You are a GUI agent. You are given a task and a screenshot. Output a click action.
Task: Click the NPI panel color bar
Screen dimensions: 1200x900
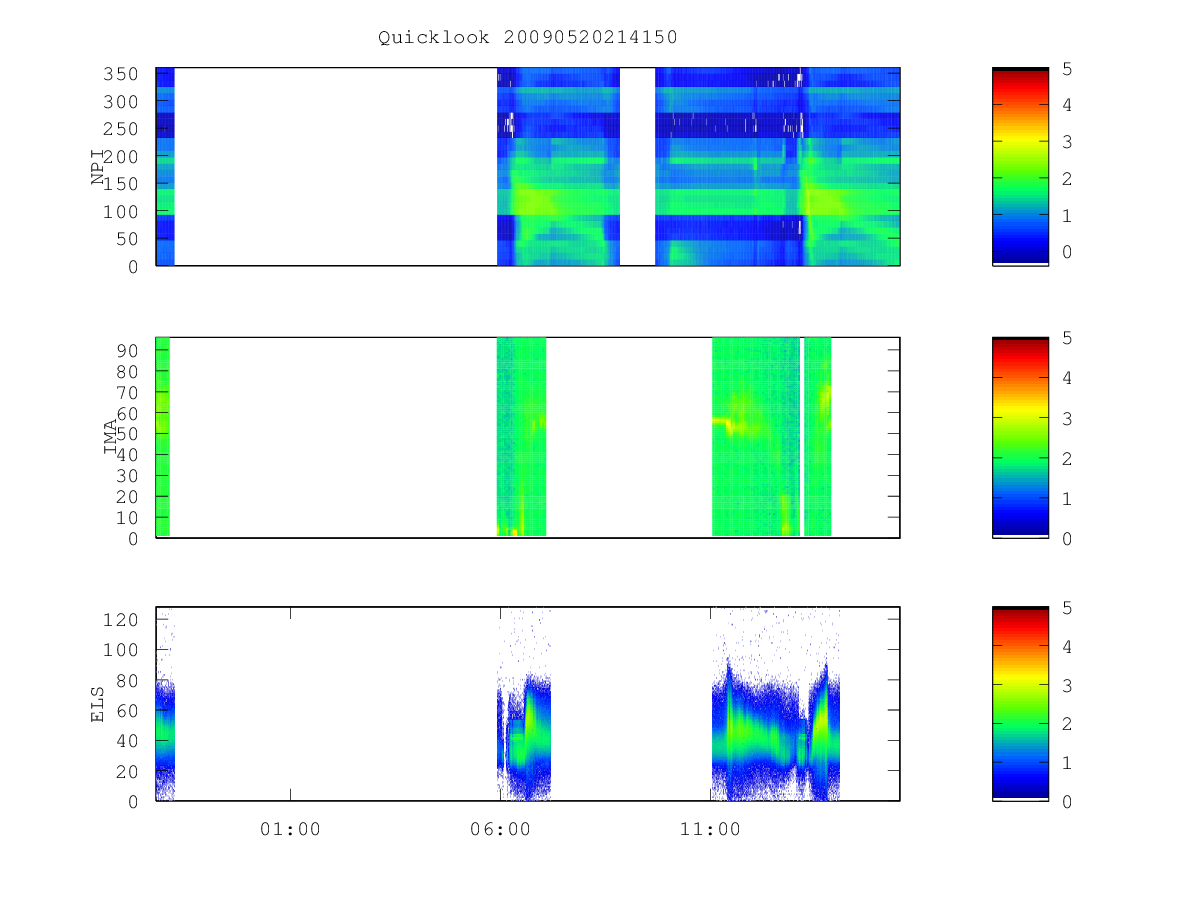click(x=1020, y=166)
